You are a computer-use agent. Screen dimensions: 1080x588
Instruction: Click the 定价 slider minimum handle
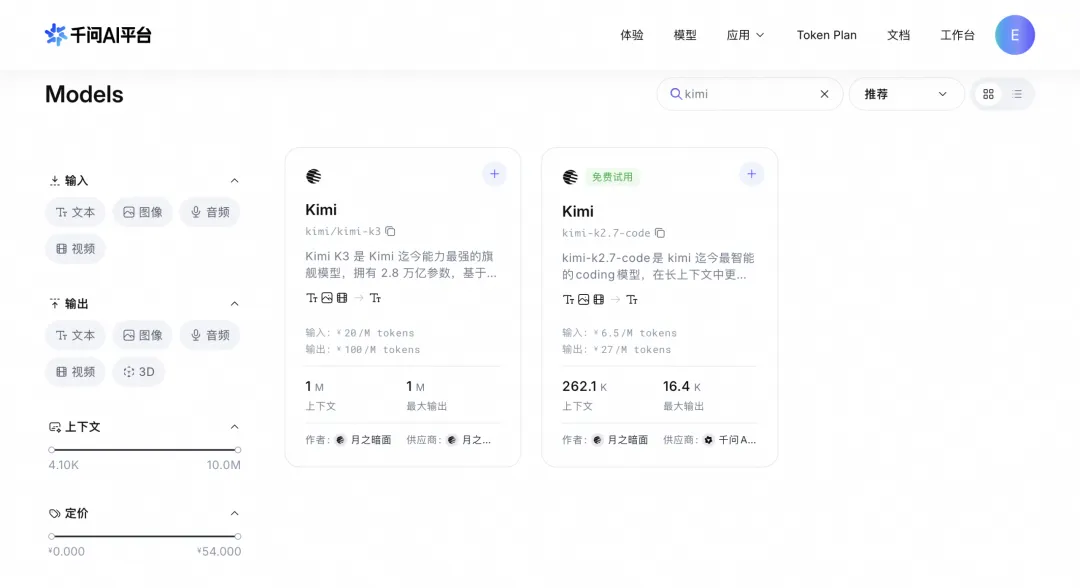[x=52, y=536]
